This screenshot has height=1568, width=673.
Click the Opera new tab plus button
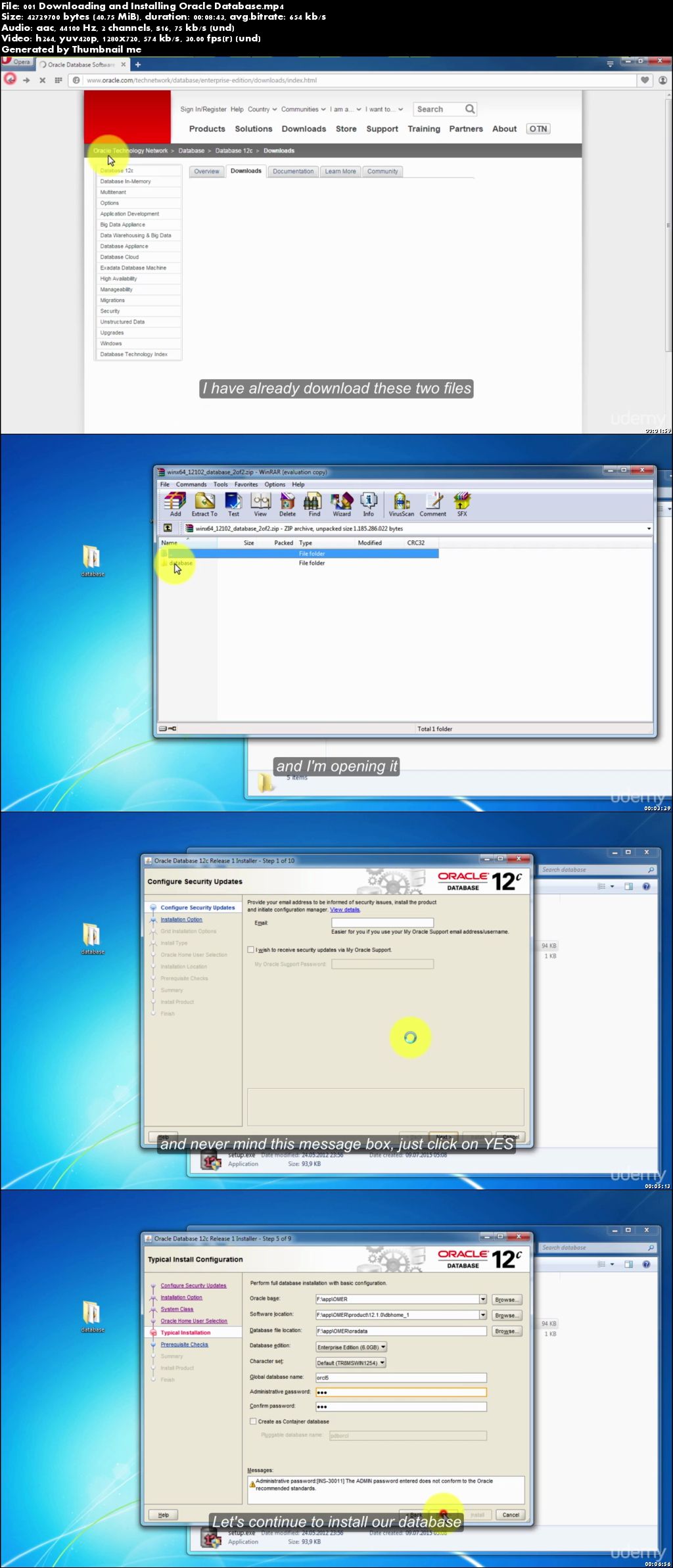click(138, 64)
